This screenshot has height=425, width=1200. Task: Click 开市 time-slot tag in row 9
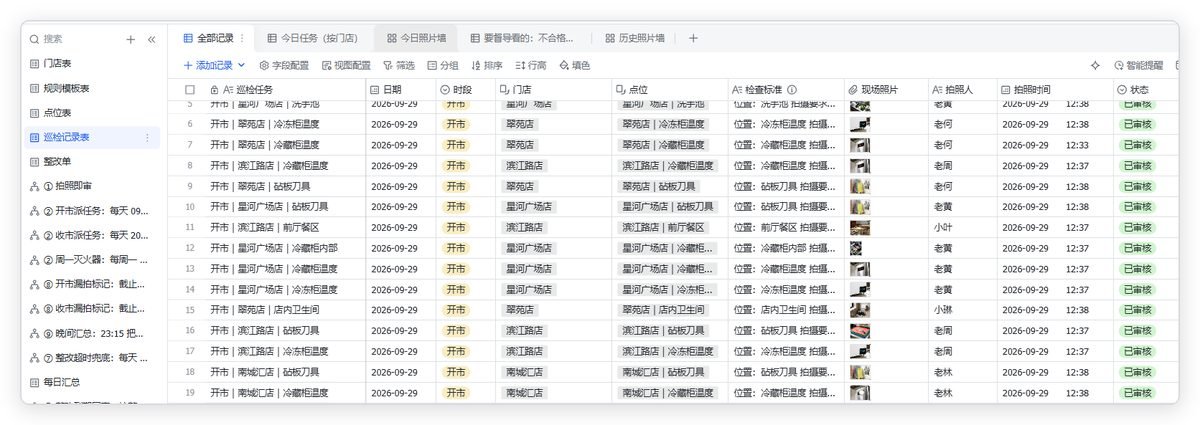click(x=456, y=186)
